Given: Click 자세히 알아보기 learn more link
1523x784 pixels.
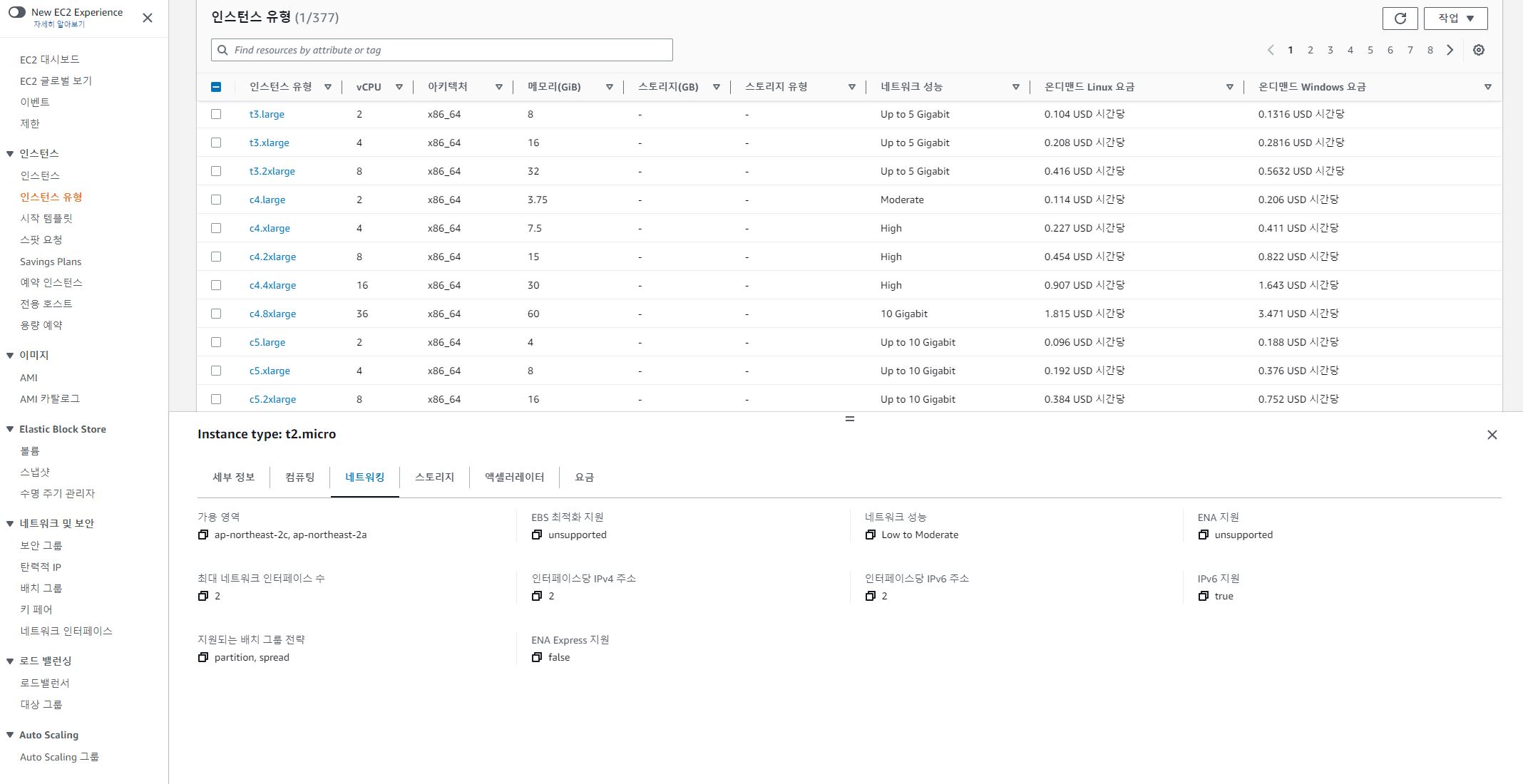Looking at the screenshot, I should tap(58, 24).
